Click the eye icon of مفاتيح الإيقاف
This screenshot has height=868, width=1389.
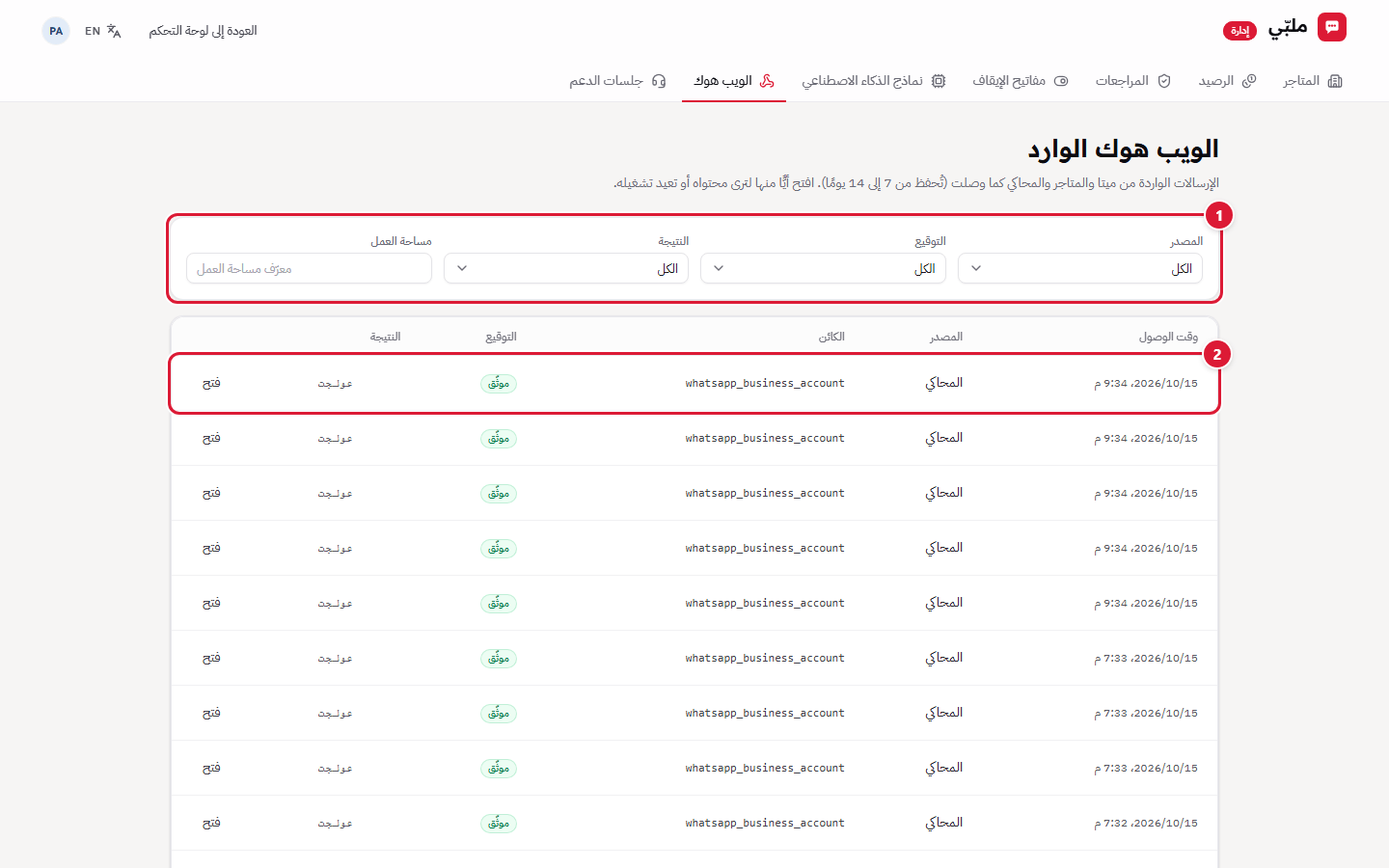[1061, 81]
